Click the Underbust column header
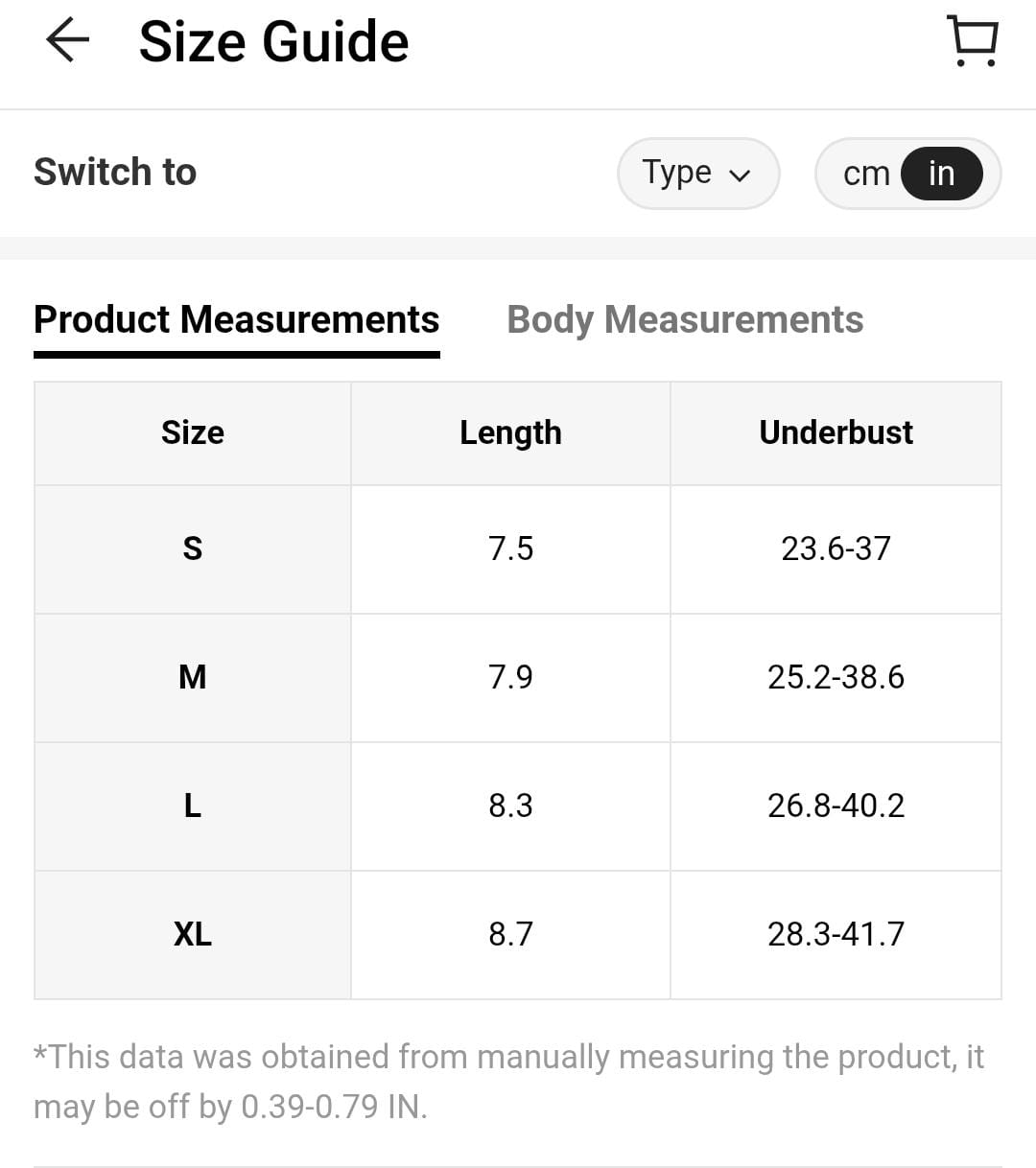Screen dimensions: 1036x1168 coord(836,432)
